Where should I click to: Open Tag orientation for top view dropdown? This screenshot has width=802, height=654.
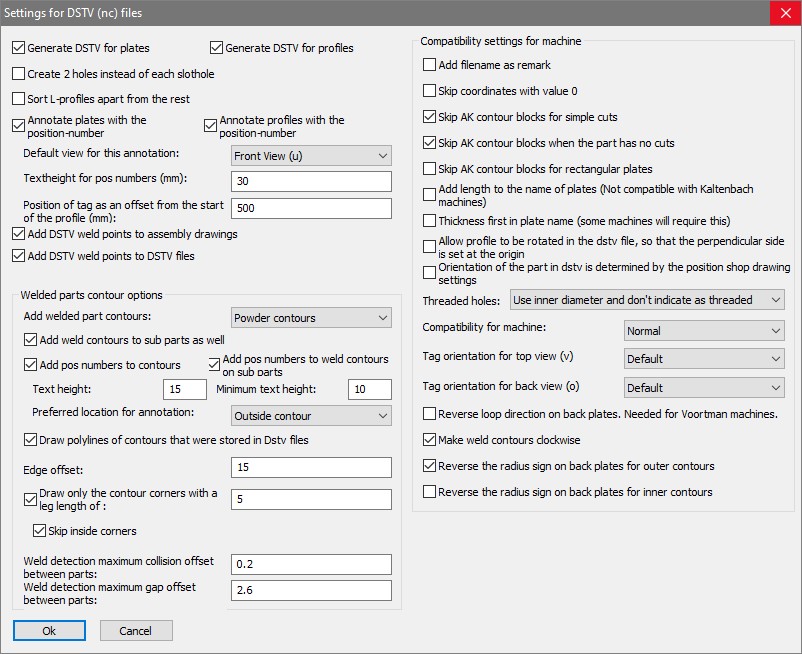(x=704, y=359)
